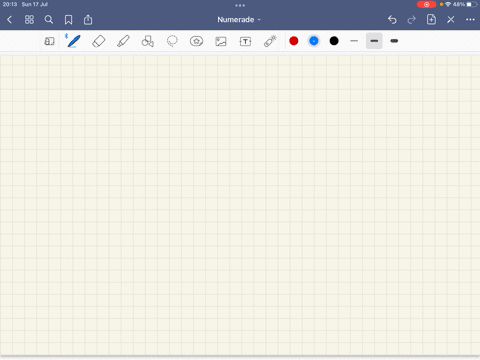This screenshot has width=480, height=360.
Task: Close the document with the X icon
Action: [451, 20]
